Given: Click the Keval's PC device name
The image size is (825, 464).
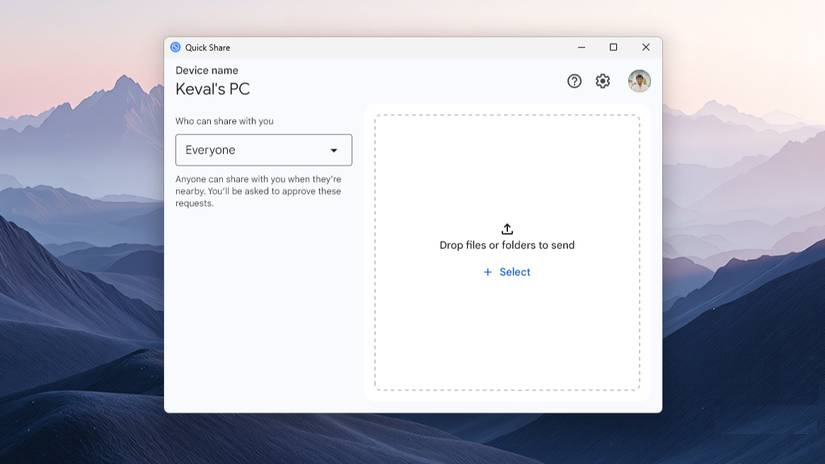Looking at the screenshot, I should (213, 89).
